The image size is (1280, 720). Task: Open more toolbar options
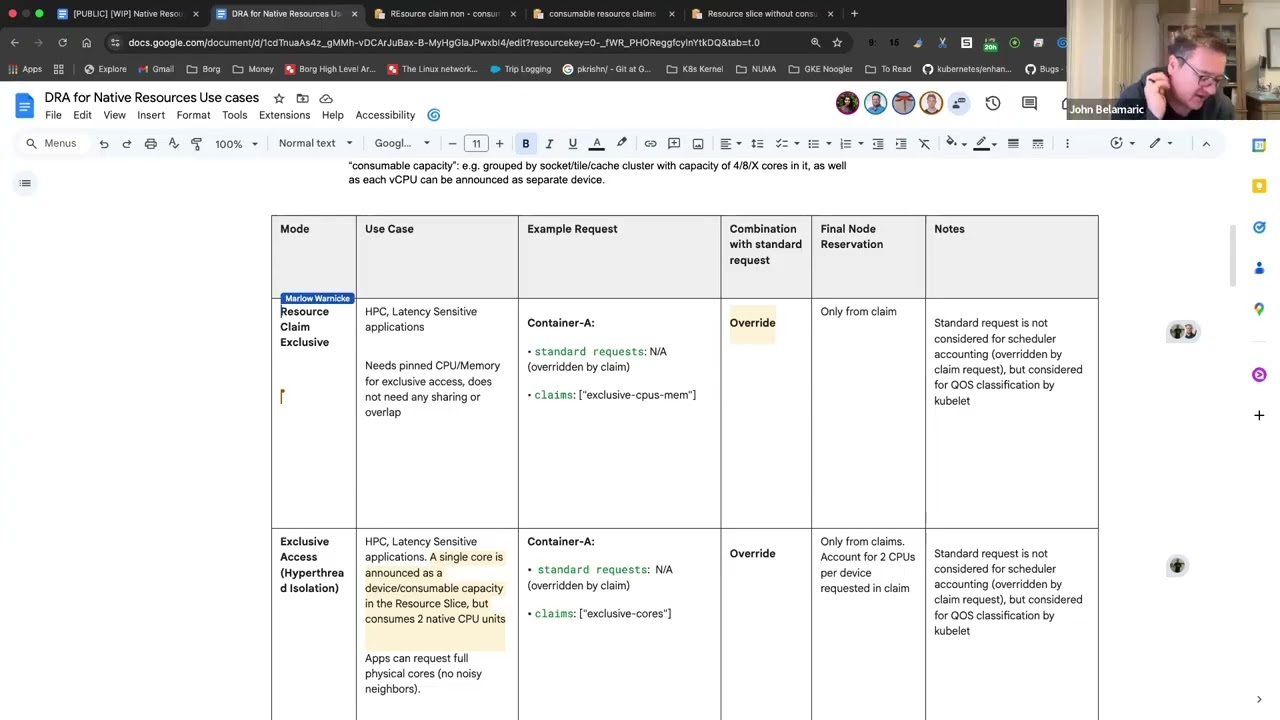[x=1067, y=144]
